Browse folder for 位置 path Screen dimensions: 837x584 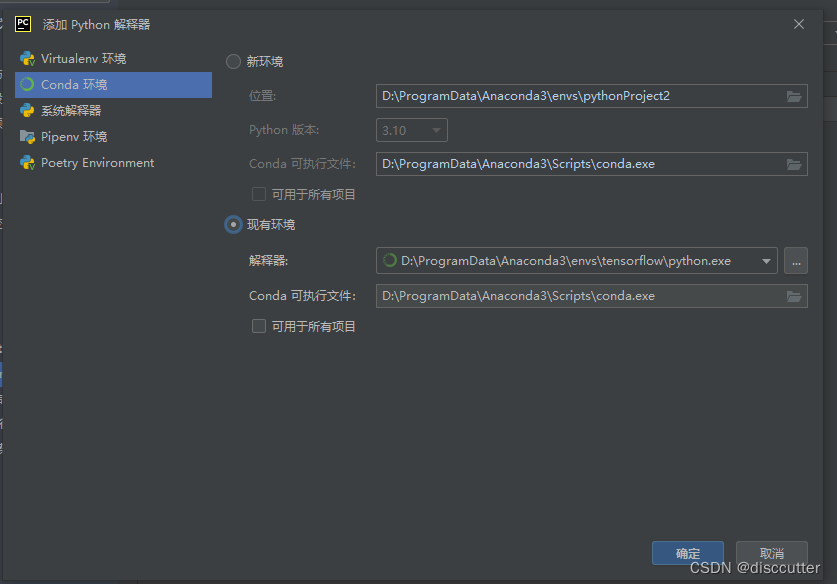tap(794, 96)
